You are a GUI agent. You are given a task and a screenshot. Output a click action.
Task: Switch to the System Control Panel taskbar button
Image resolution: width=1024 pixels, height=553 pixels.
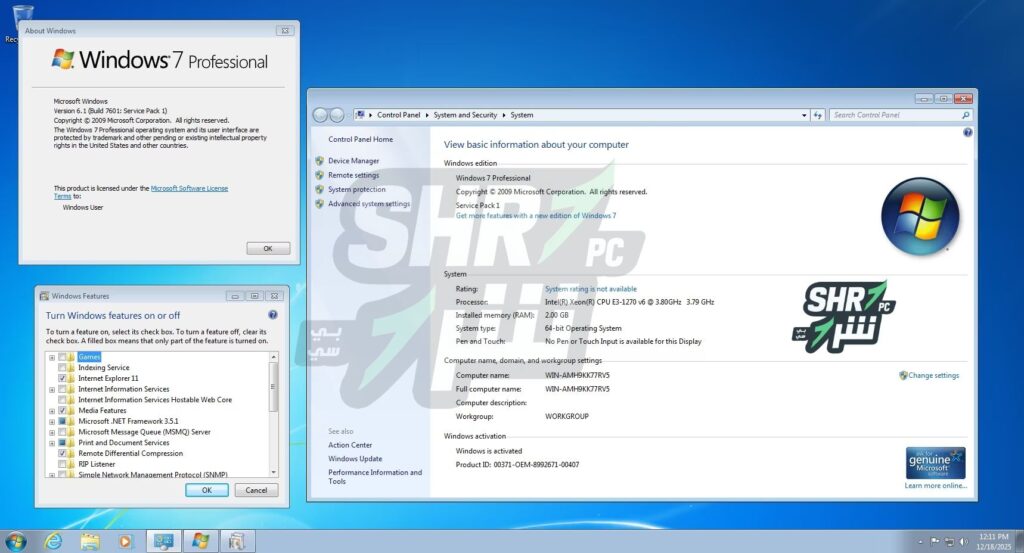(163, 541)
